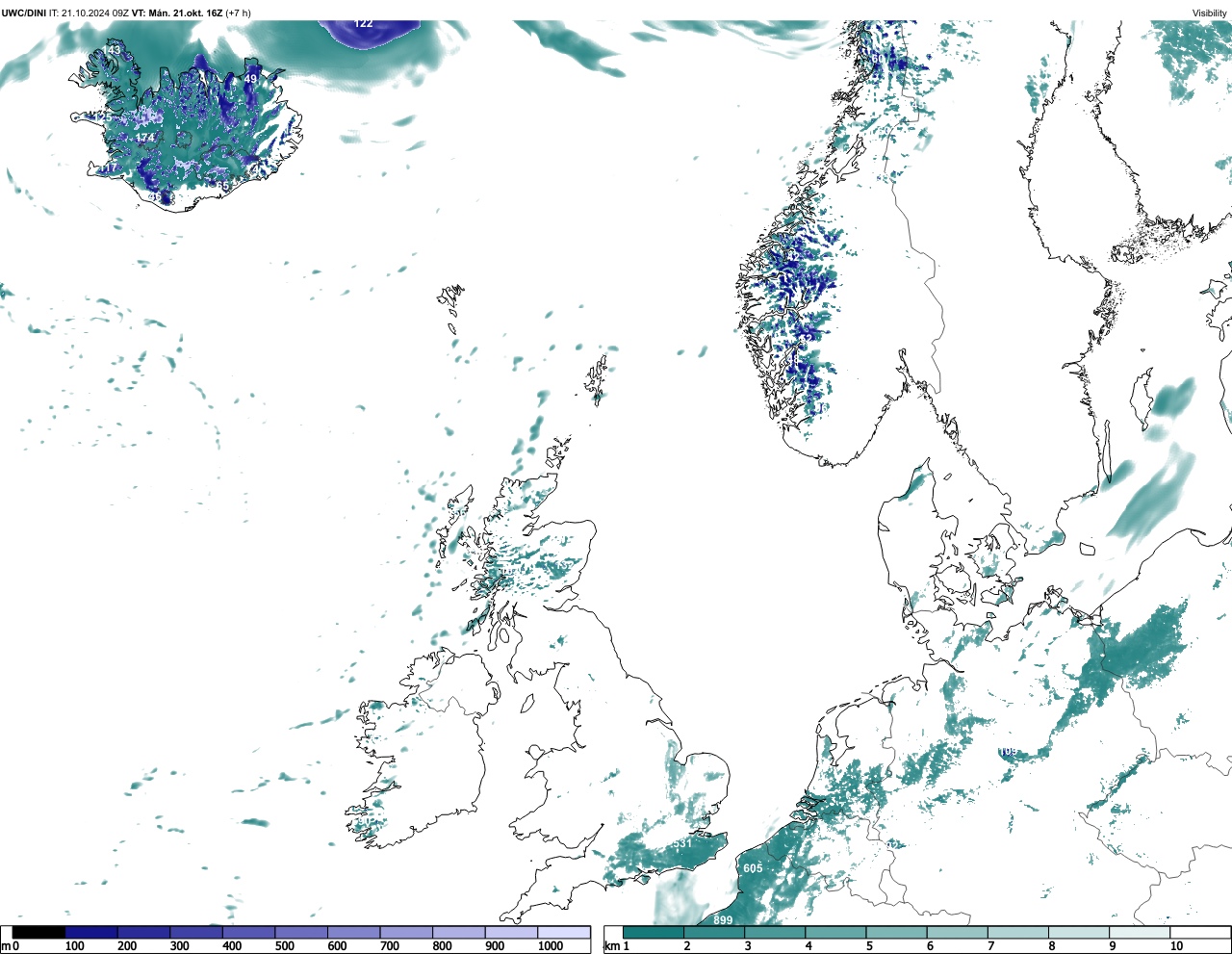
Task: Click the 400–500 m legend swatch
Action: coord(249,932)
